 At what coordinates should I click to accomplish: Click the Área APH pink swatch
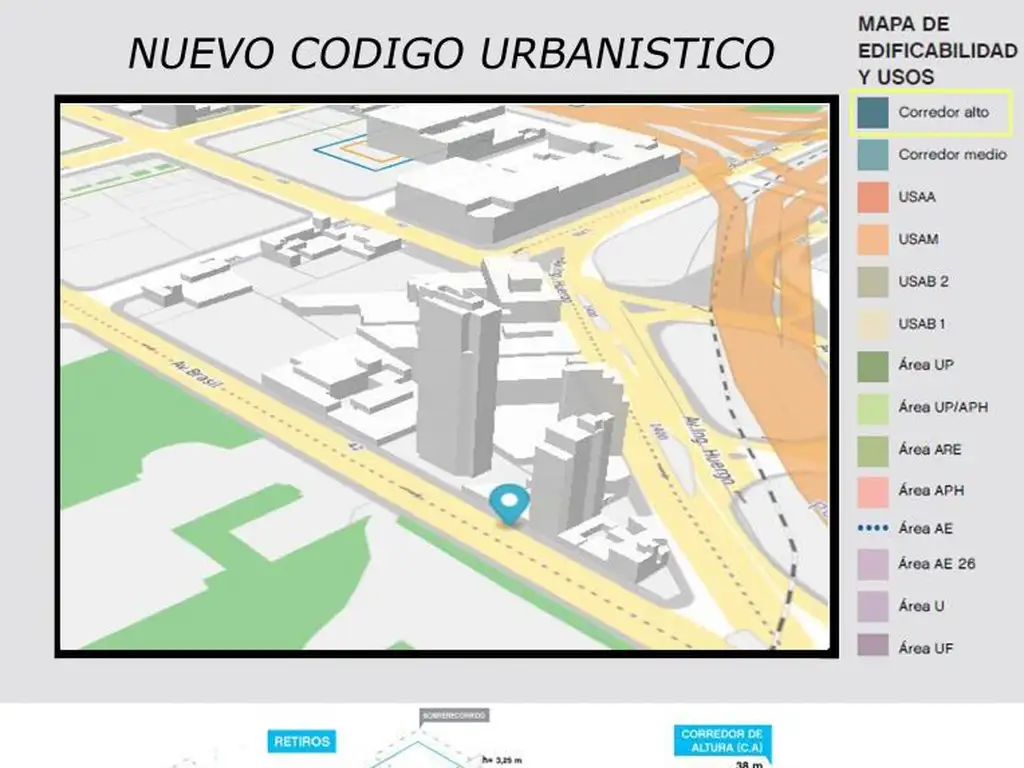[872, 491]
